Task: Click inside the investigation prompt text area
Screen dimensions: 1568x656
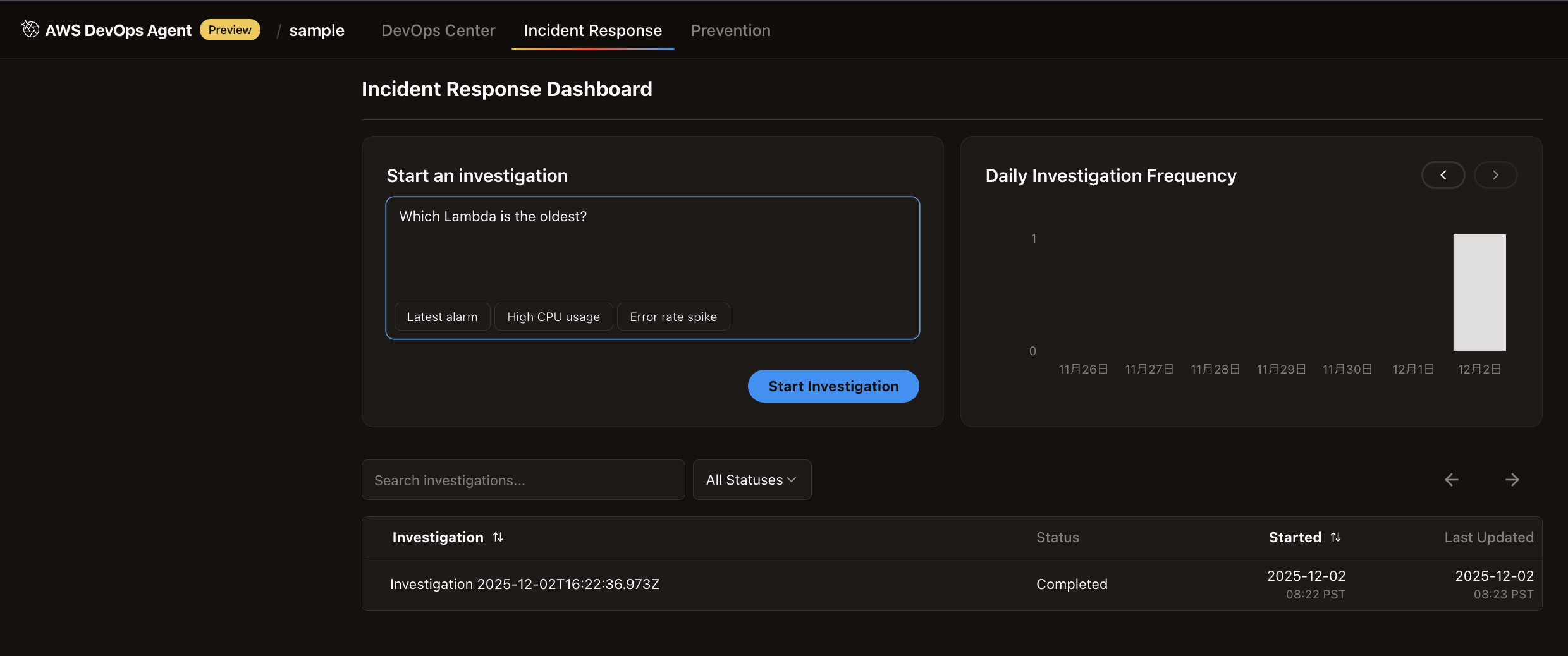Action: tap(652, 253)
